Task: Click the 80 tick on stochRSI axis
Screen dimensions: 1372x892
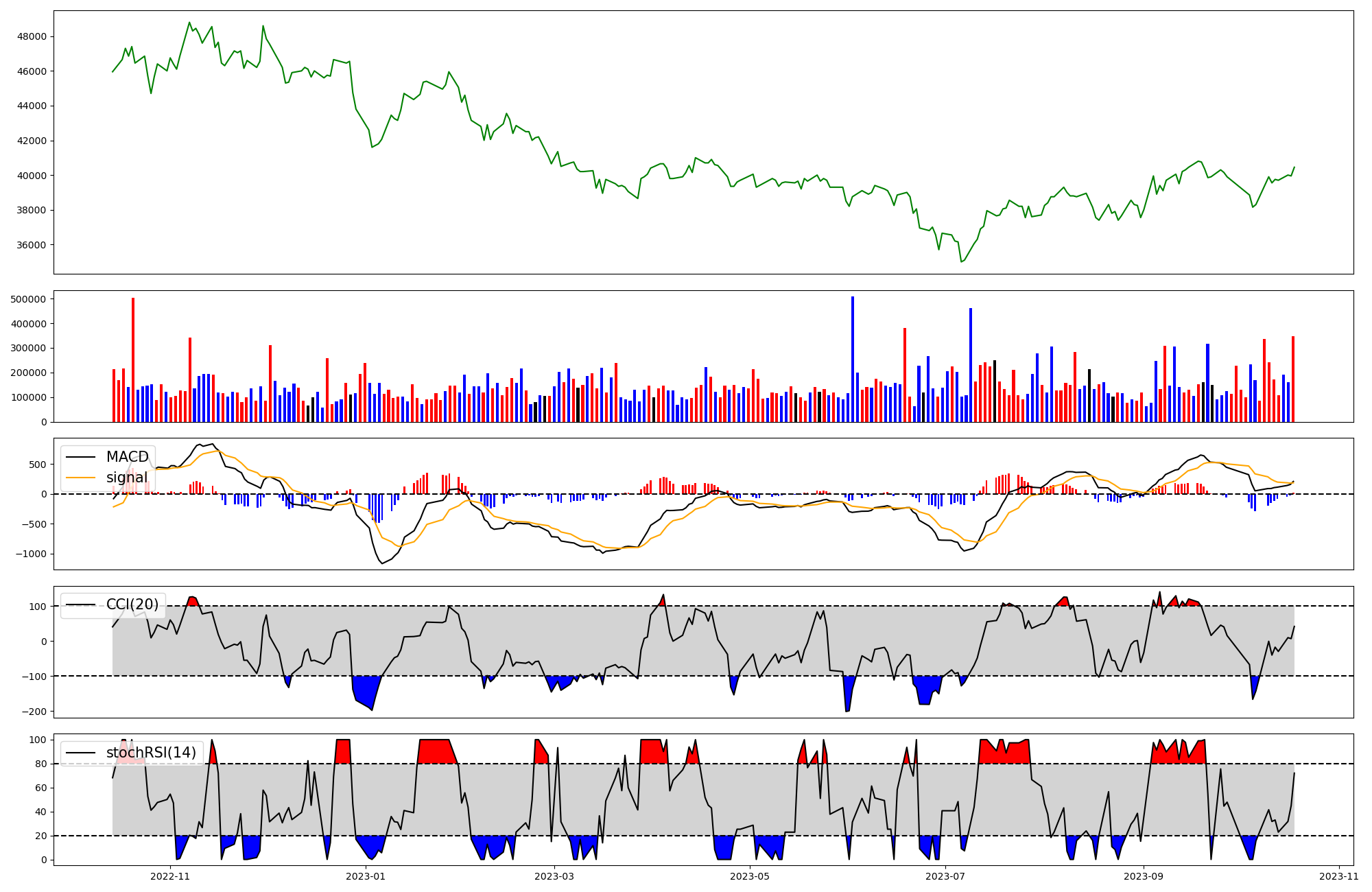Action: [42, 764]
